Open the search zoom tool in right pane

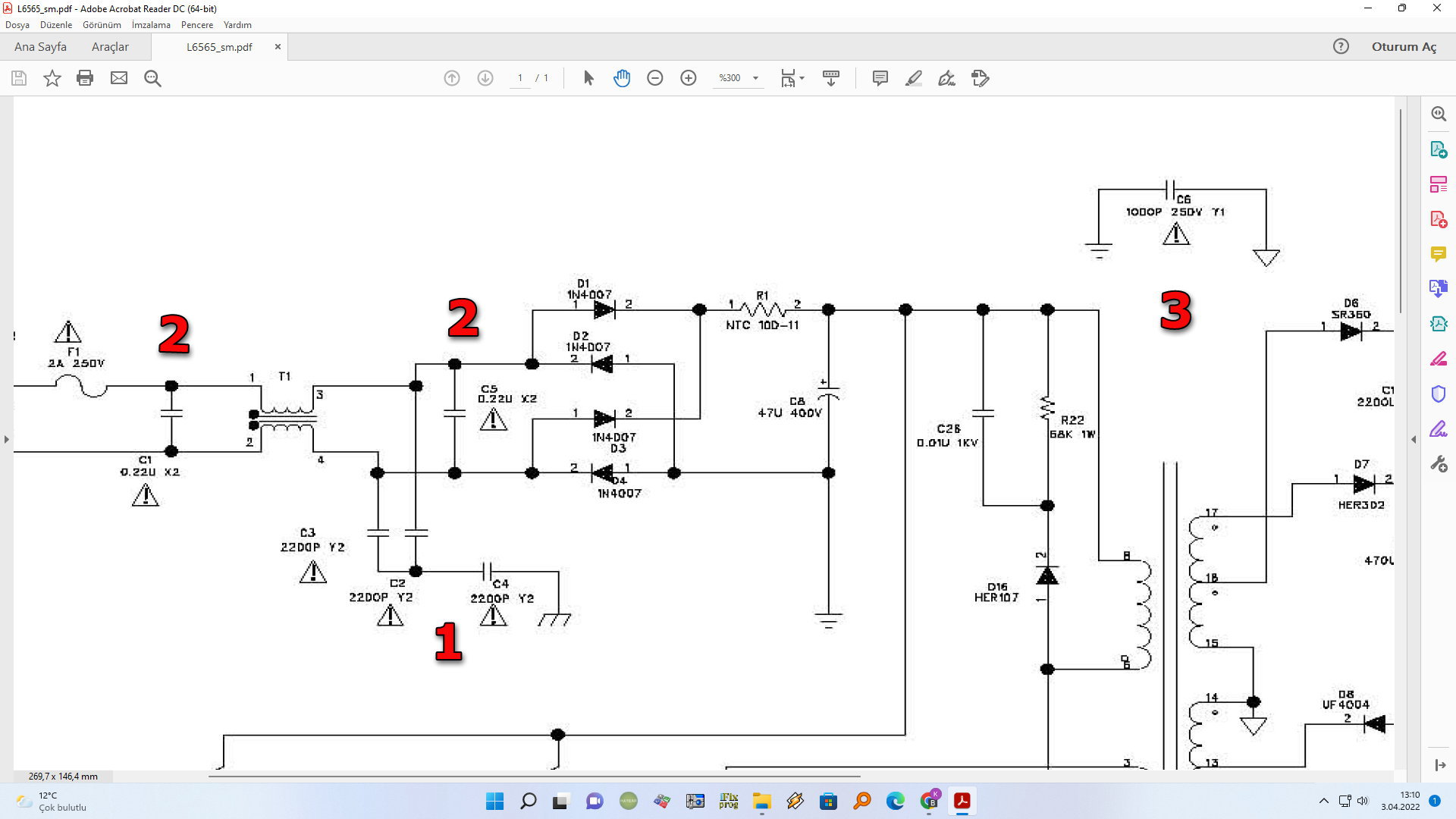(1439, 114)
